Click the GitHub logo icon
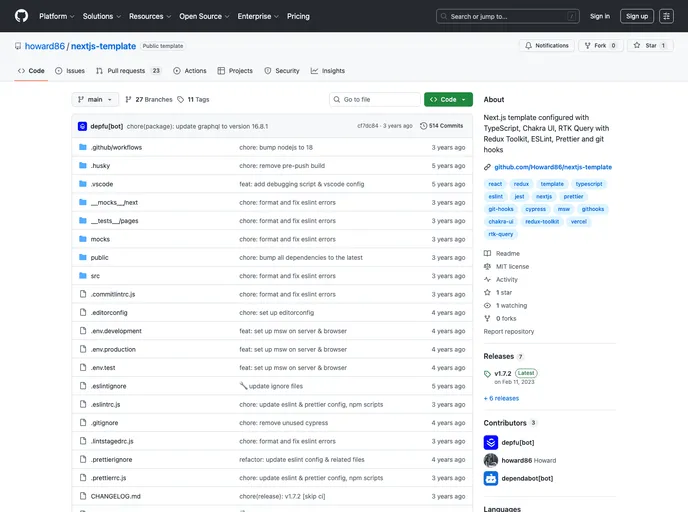This screenshot has height=512, width=688. click(21, 16)
